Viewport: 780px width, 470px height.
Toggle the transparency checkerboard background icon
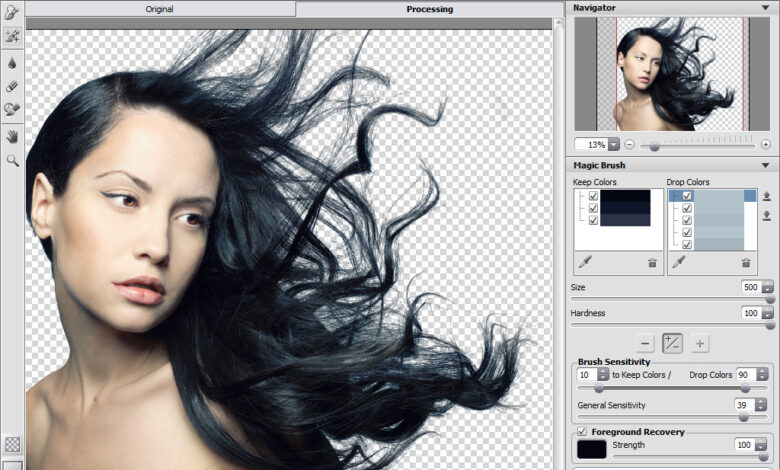(12, 443)
